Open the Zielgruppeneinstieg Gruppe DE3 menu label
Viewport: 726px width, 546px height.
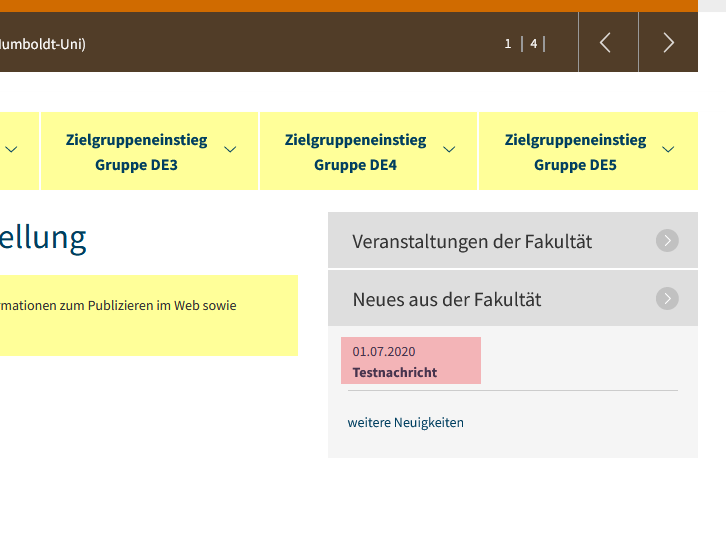(137, 152)
